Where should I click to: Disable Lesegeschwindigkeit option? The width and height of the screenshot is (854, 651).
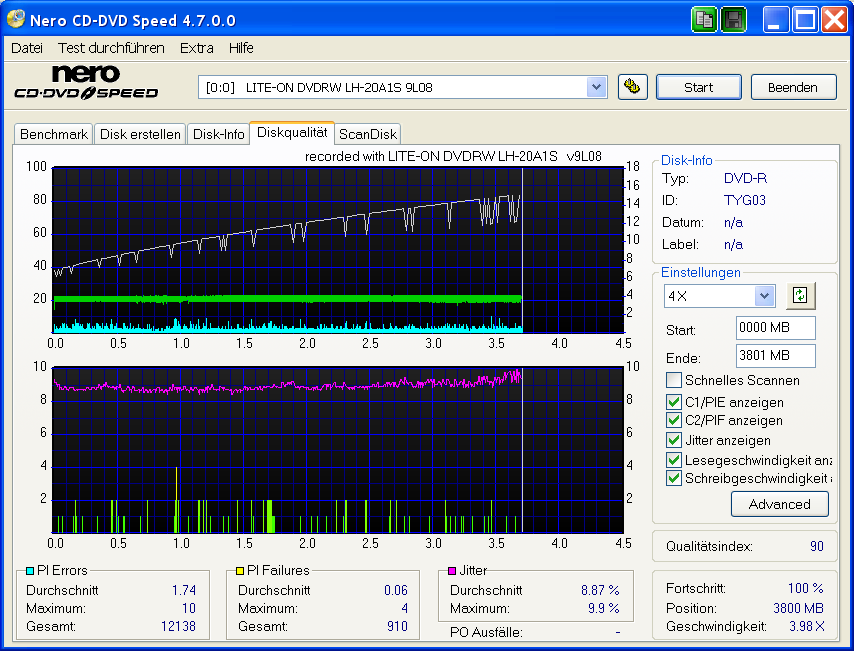(674, 458)
